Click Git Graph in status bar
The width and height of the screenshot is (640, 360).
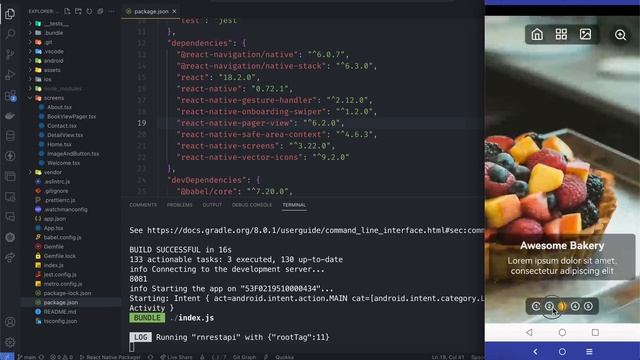pyautogui.click(x=244, y=357)
